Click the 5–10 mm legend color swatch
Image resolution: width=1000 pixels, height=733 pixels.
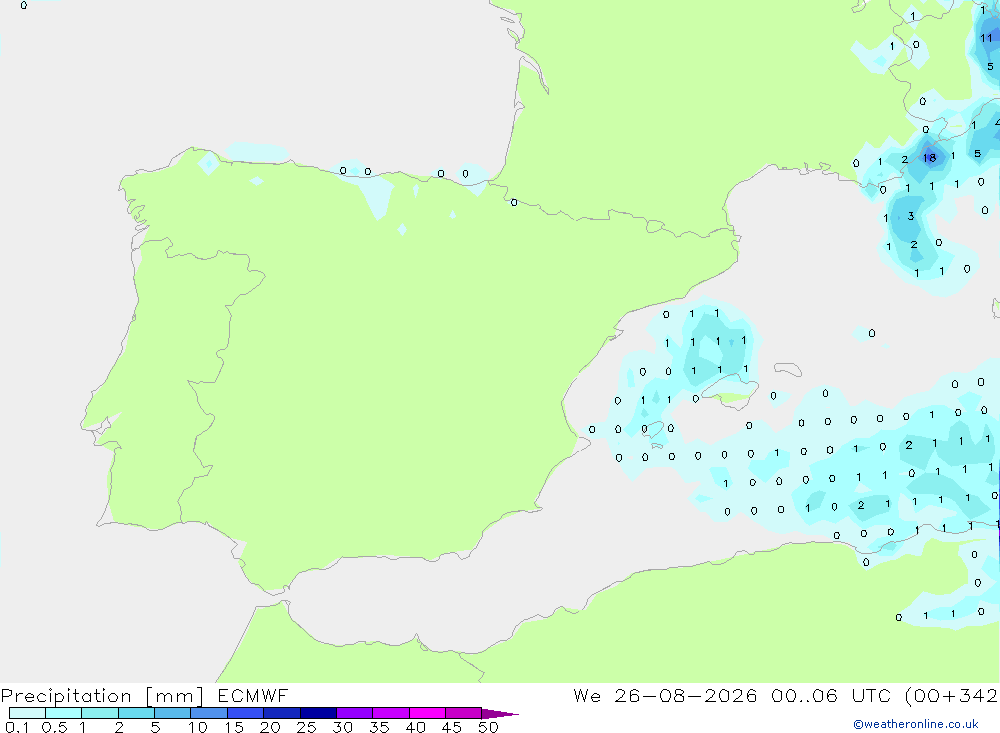(172, 713)
